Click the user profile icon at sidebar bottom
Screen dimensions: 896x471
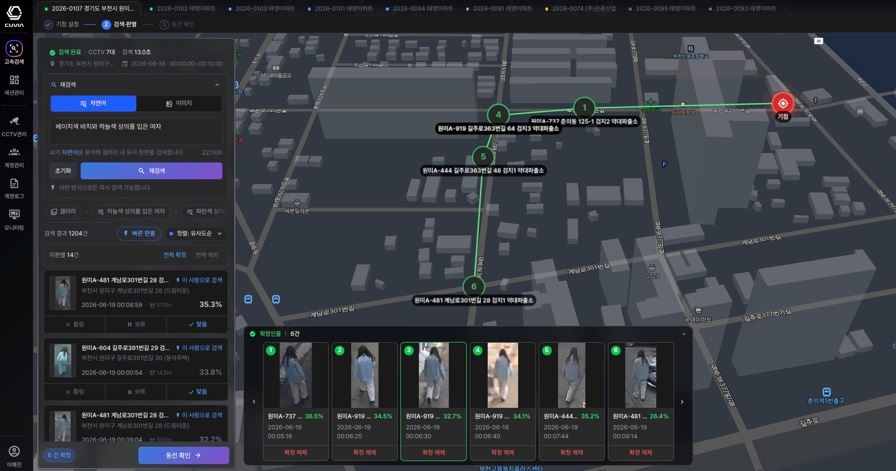14,452
